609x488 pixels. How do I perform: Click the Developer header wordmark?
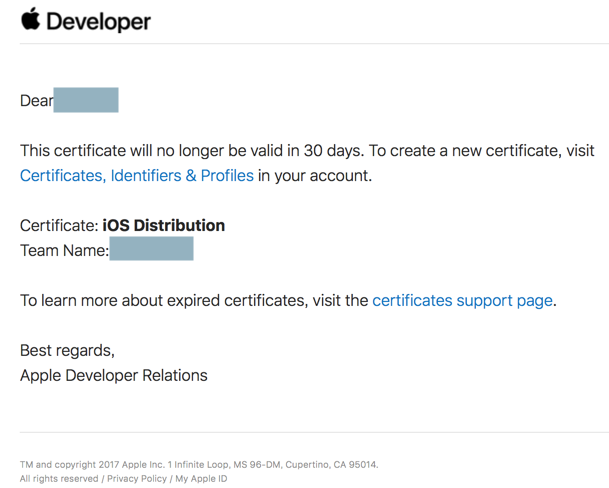pos(98,21)
